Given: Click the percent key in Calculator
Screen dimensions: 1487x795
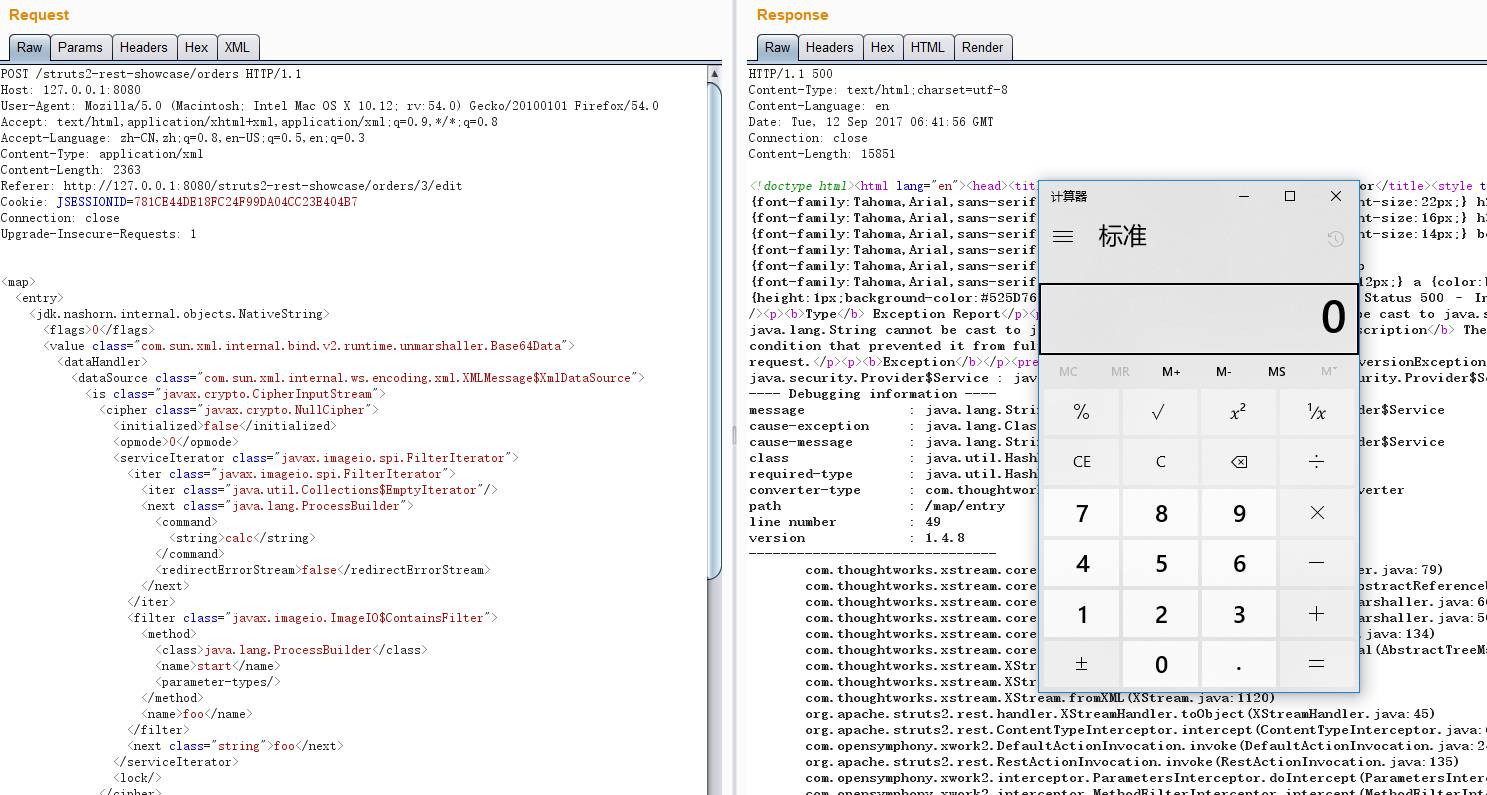Looking at the screenshot, I should 1081,412.
